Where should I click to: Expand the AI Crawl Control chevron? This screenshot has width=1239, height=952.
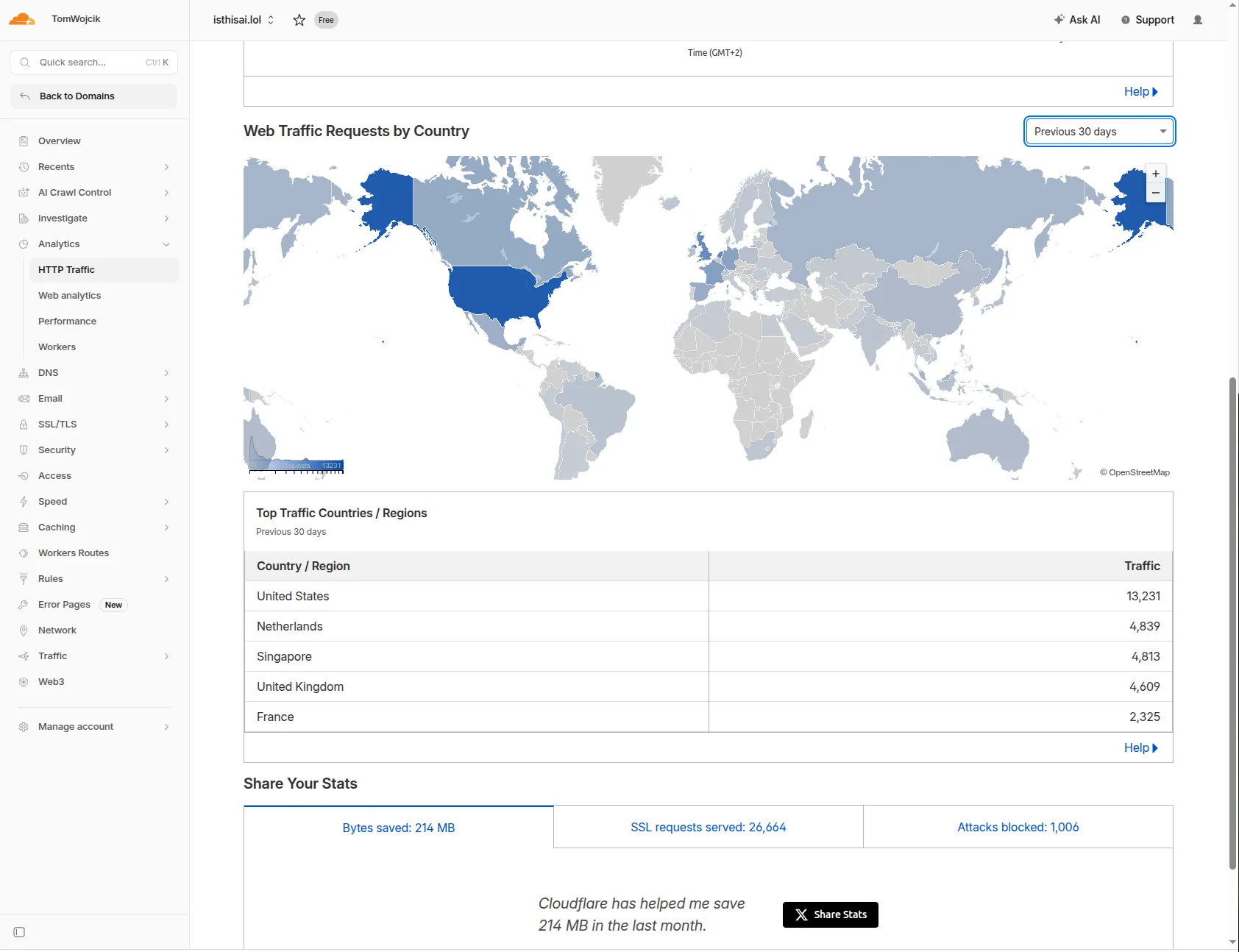[x=166, y=193]
